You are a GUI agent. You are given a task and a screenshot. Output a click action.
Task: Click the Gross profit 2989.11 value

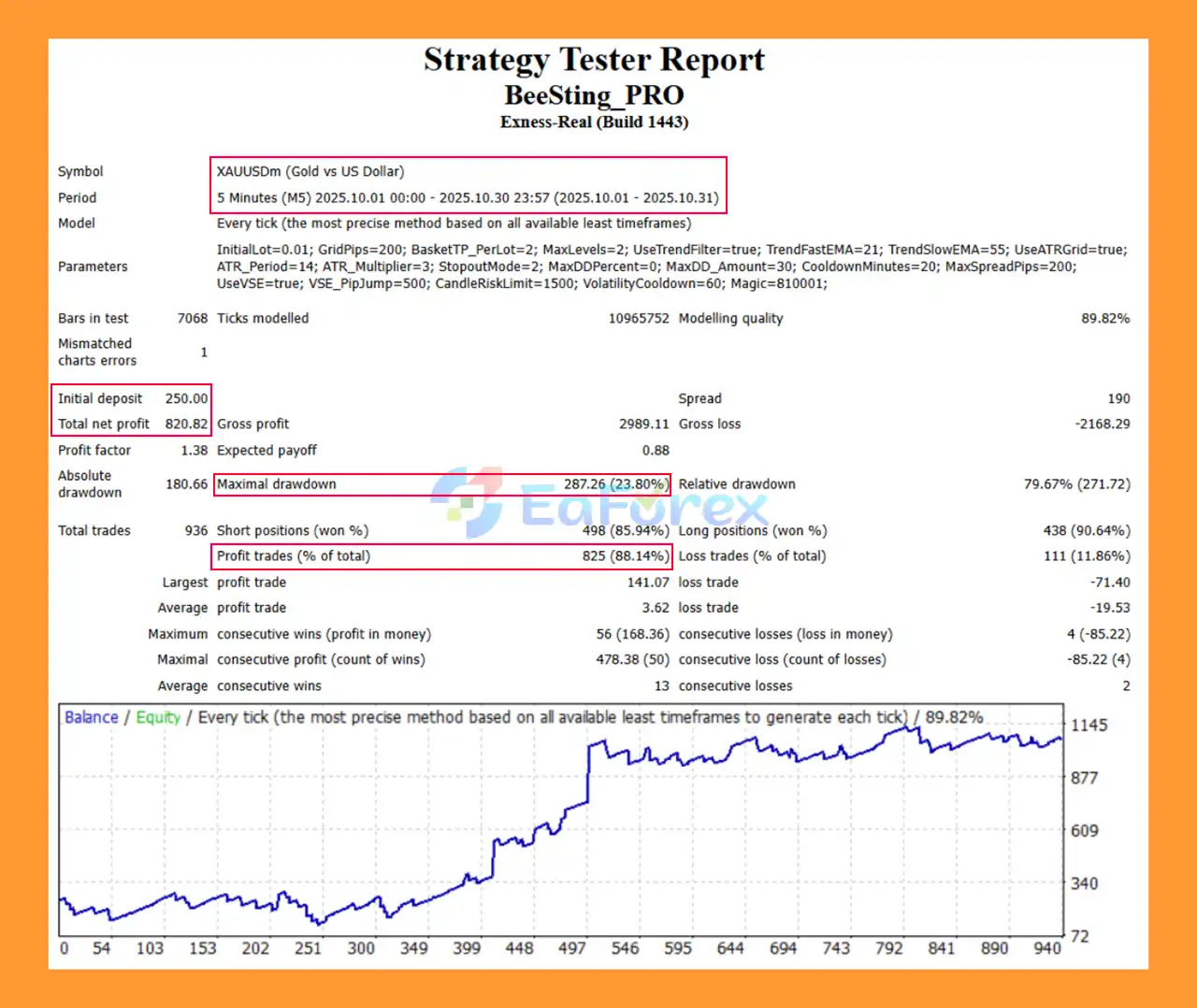tap(643, 424)
